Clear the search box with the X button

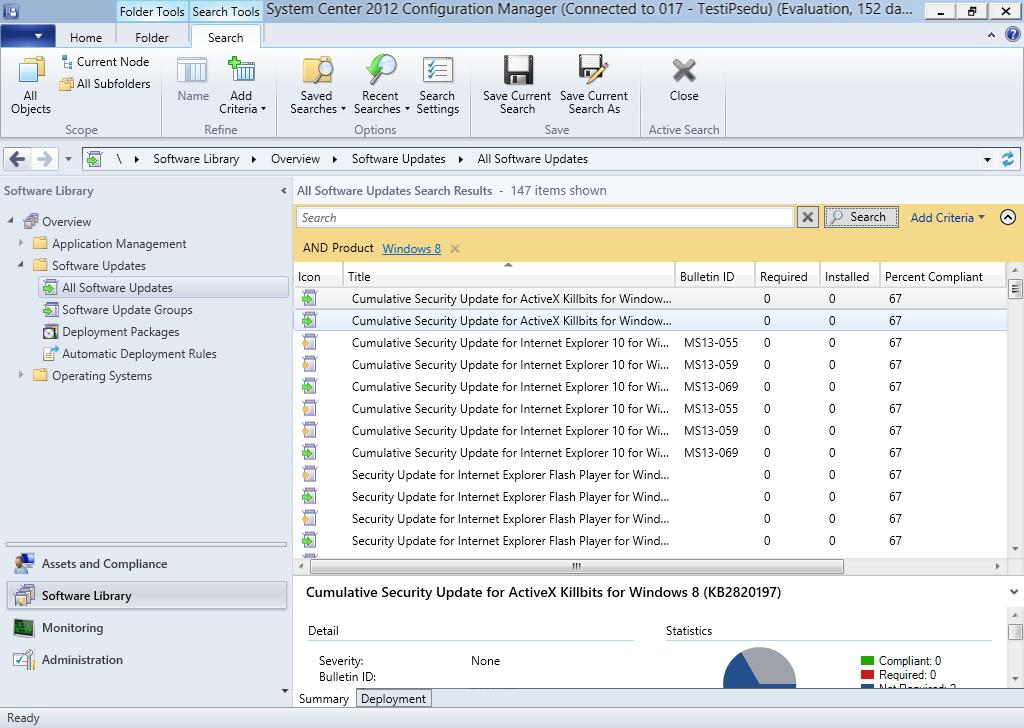point(808,217)
